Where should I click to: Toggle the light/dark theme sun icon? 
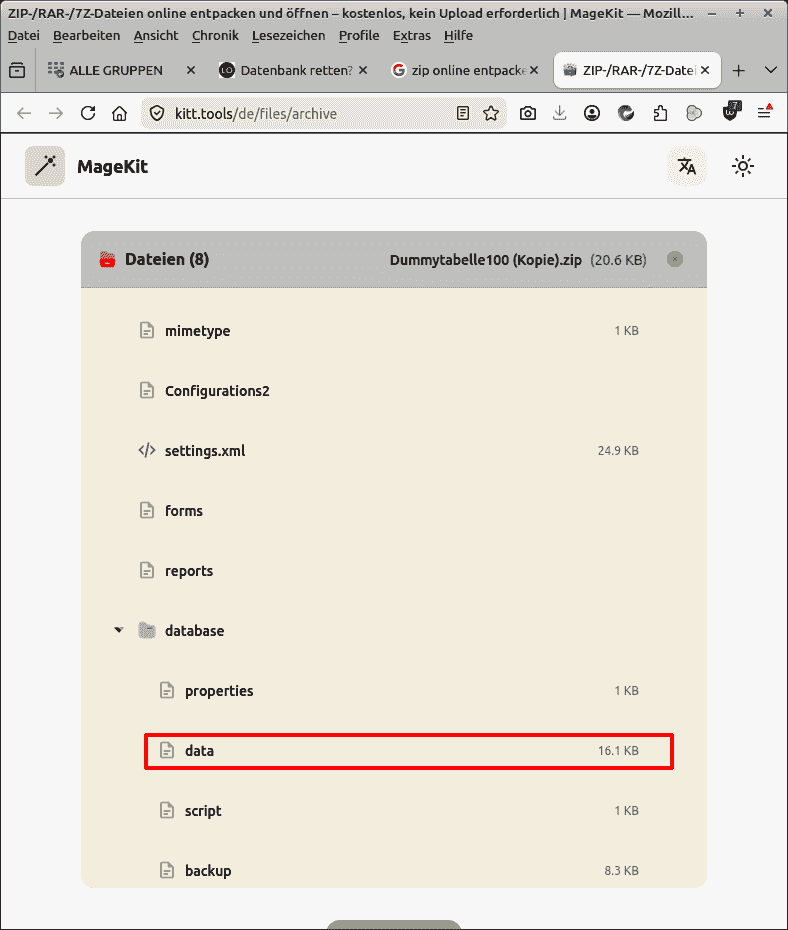pyautogui.click(x=742, y=166)
